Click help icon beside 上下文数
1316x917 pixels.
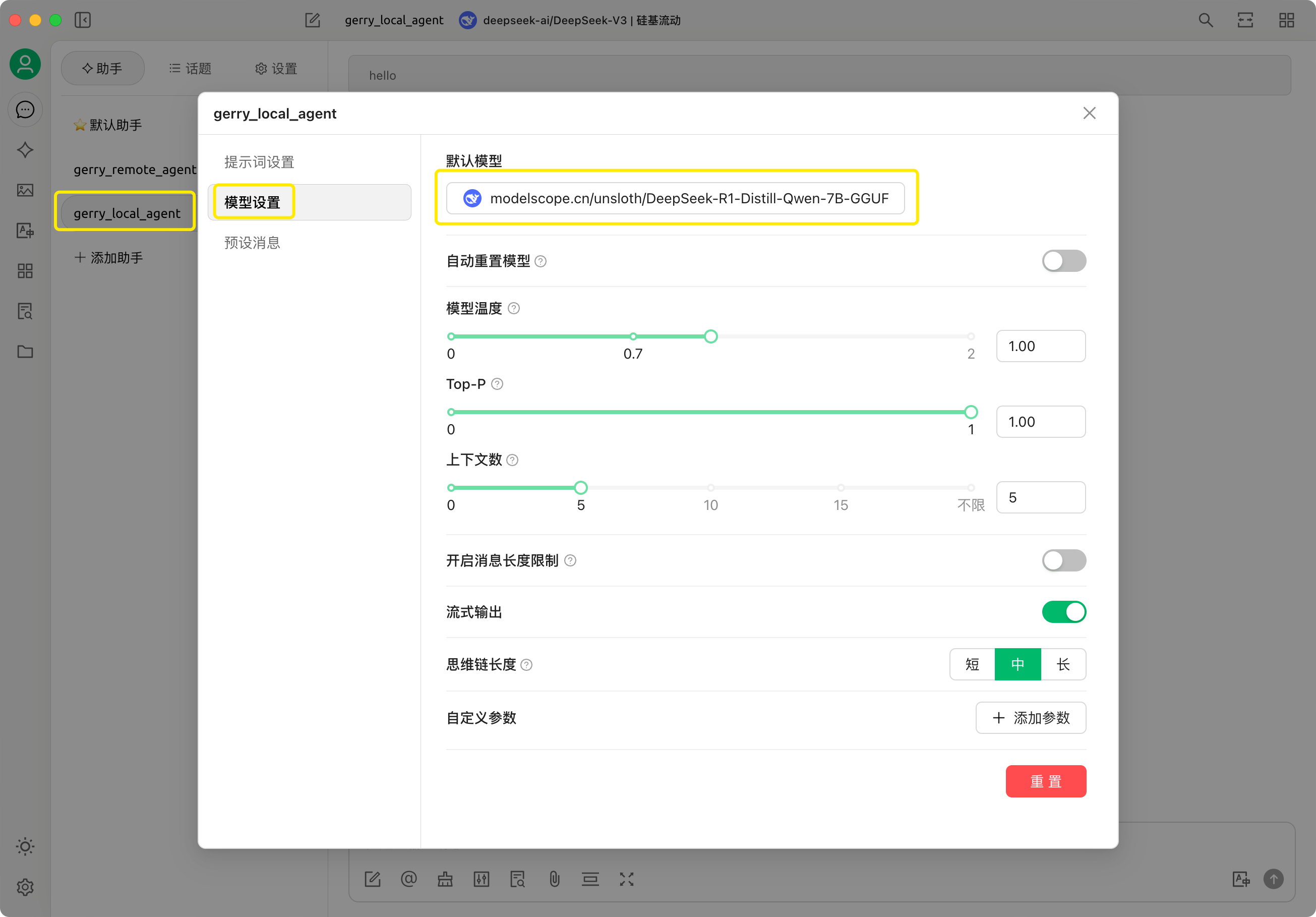513,460
